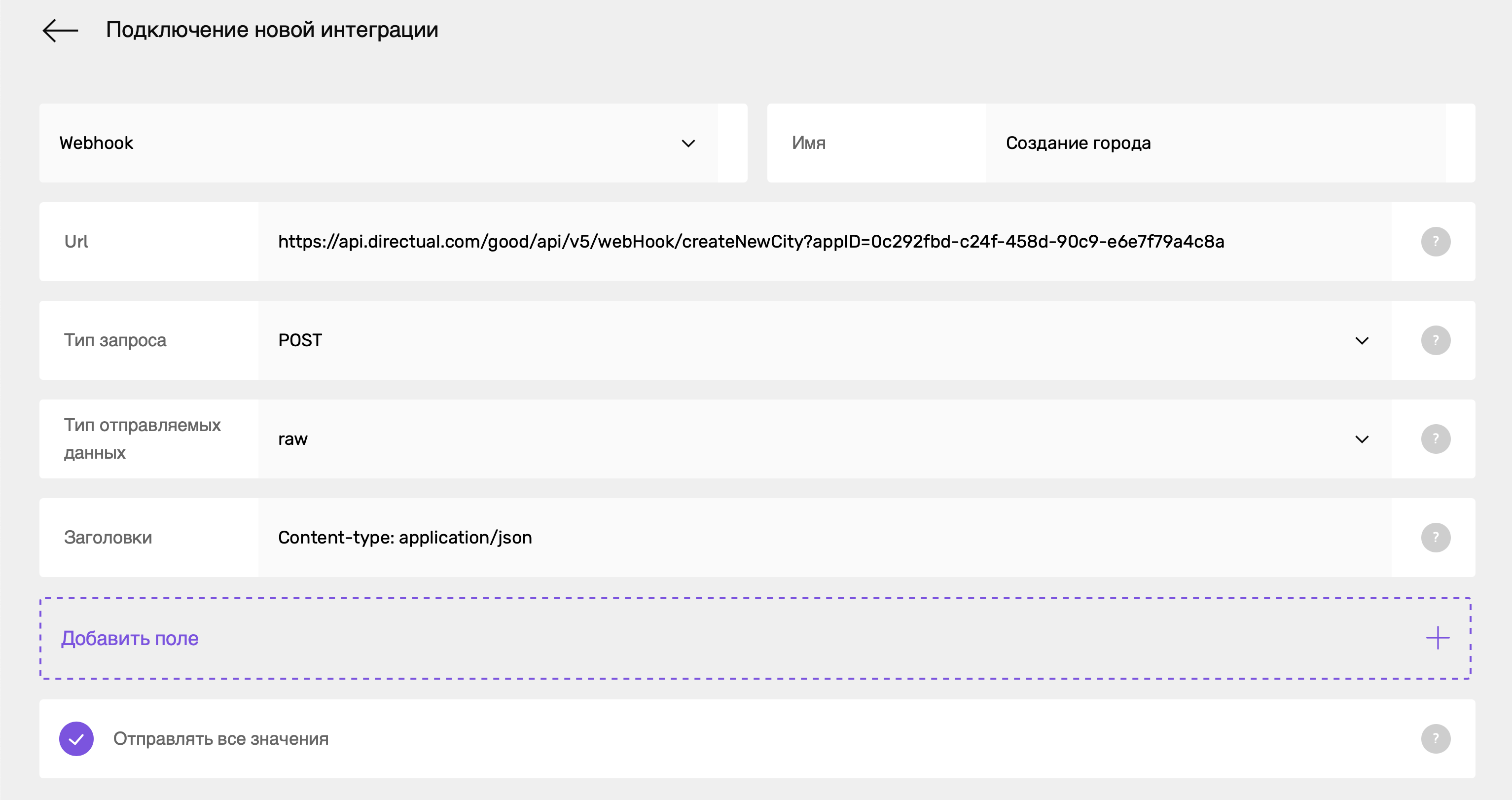Open help icon for Тип запроса
1512x800 pixels.
(1435, 340)
